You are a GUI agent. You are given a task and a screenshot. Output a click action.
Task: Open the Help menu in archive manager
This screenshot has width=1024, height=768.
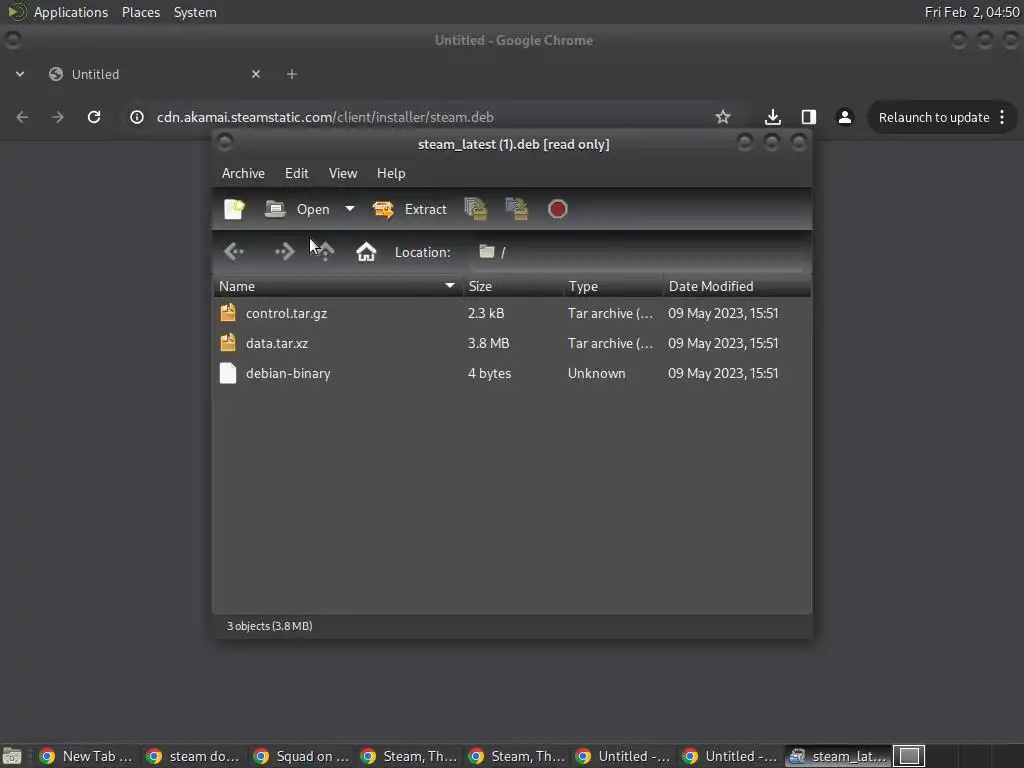pyautogui.click(x=391, y=173)
